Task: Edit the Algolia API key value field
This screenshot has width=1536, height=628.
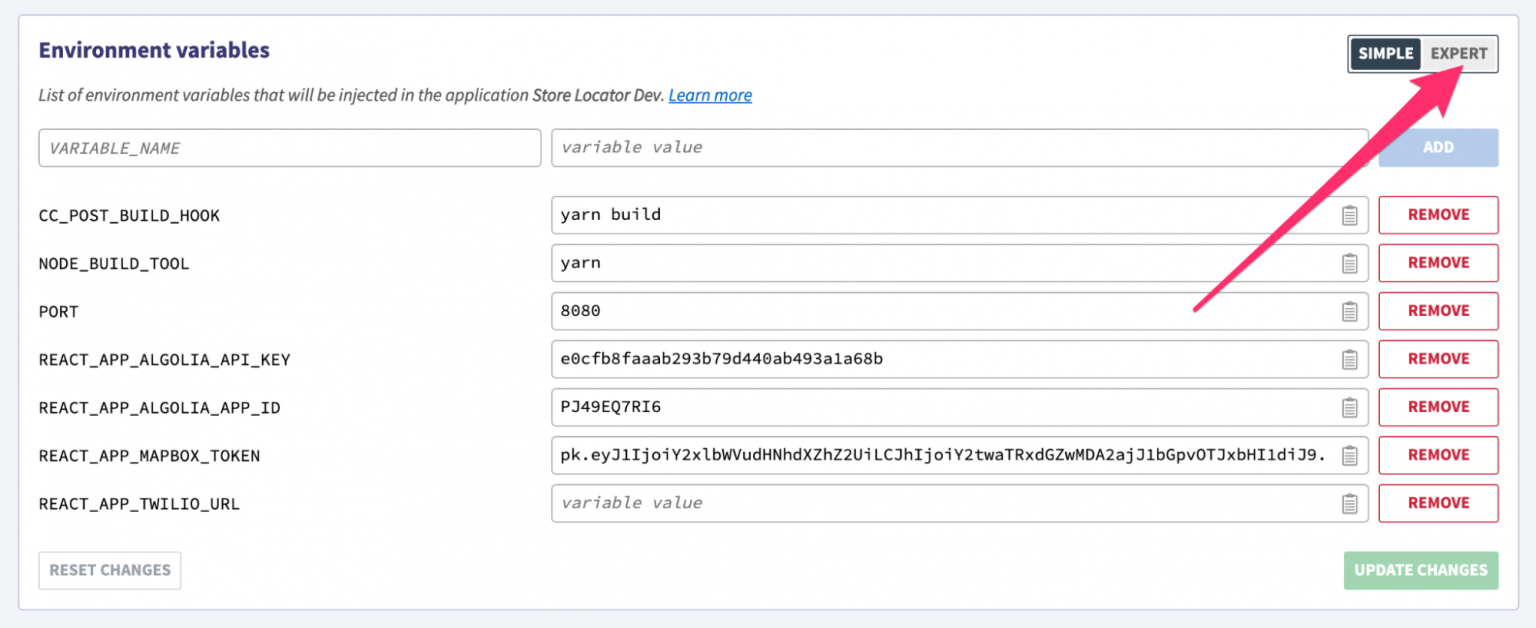Action: [x=960, y=359]
